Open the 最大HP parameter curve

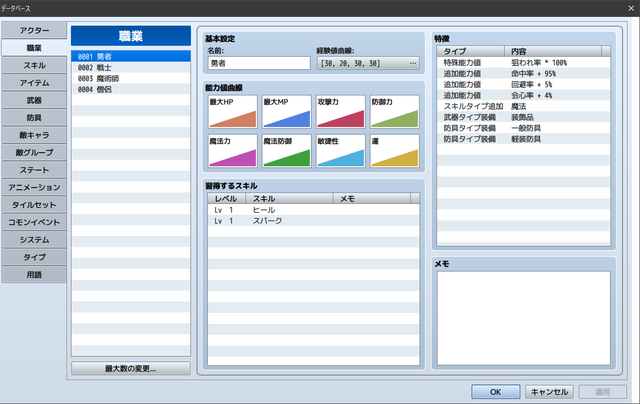(233, 112)
